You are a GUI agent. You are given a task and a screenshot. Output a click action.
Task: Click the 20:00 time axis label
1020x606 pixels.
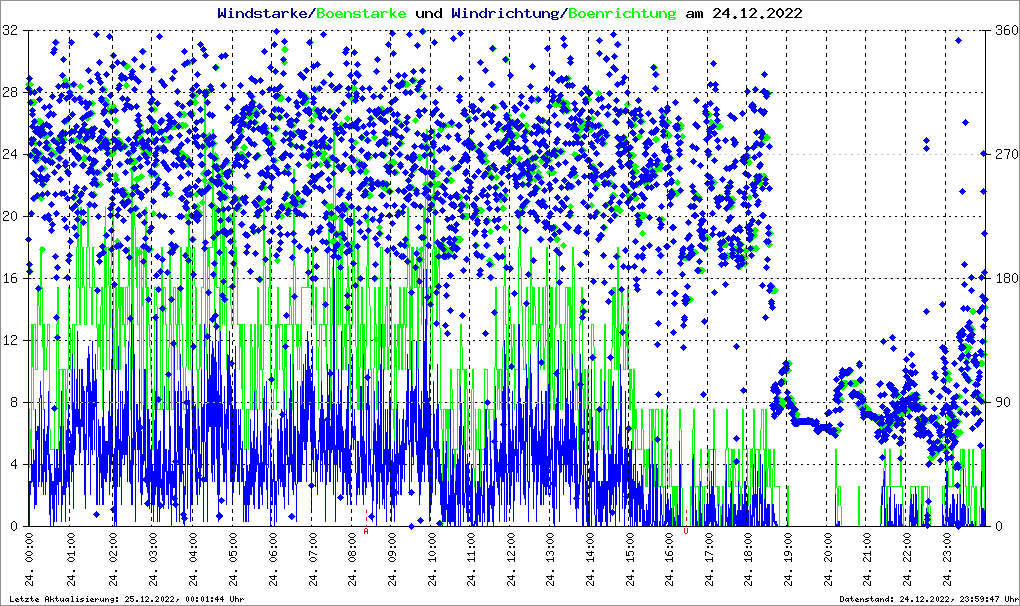(828, 560)
